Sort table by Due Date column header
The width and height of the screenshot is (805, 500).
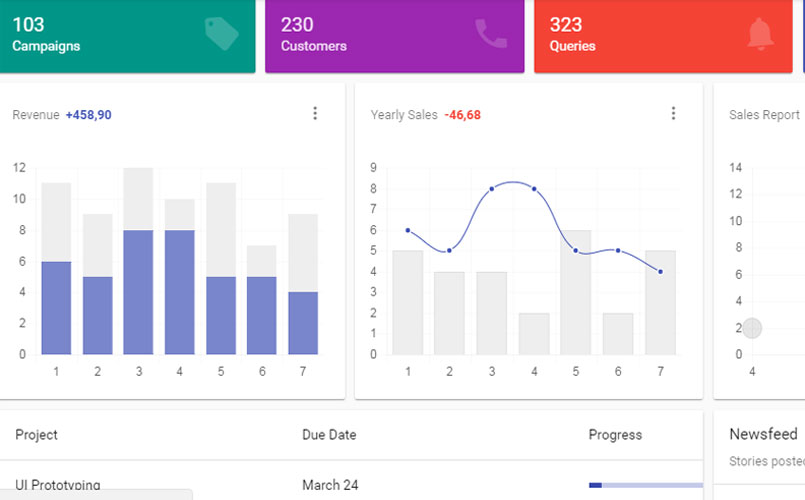tap(329, 435)
